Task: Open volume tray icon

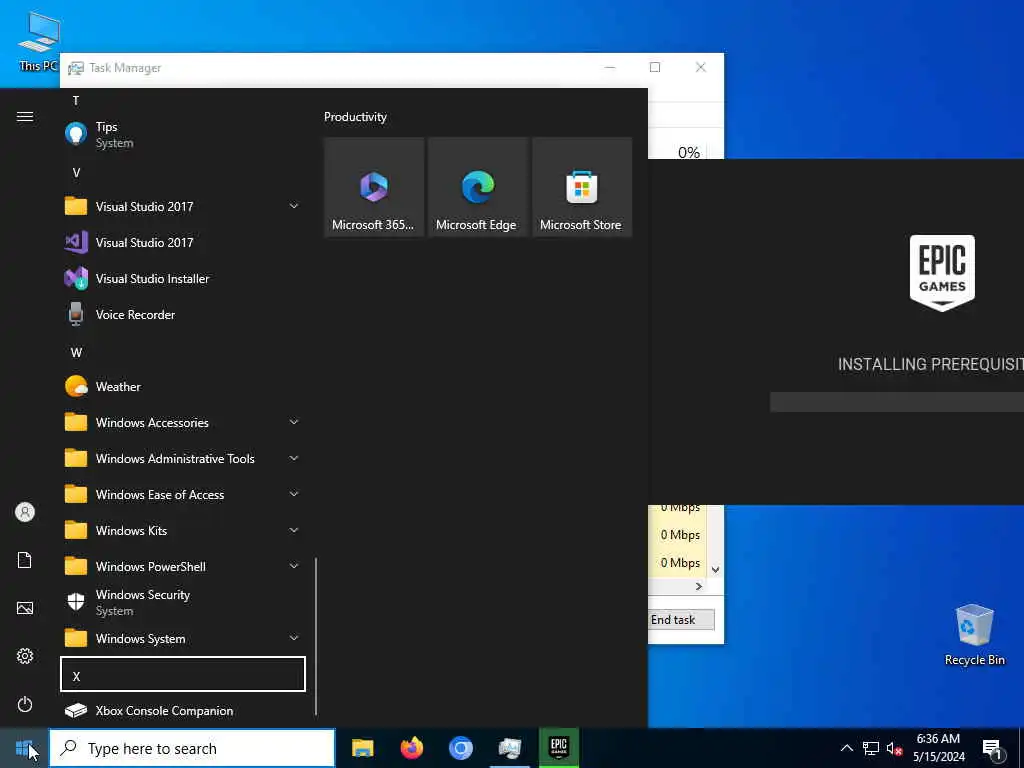Action: (x=894, y=748)
